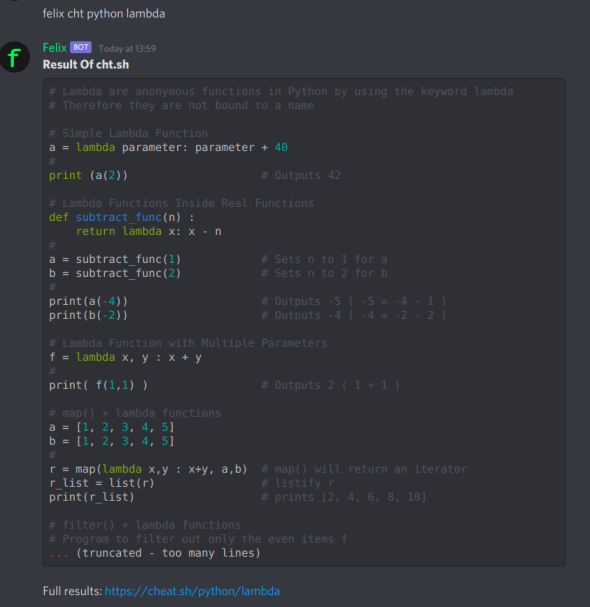
Task: Click the line 'print(b(-2))'
Action: 88,316
